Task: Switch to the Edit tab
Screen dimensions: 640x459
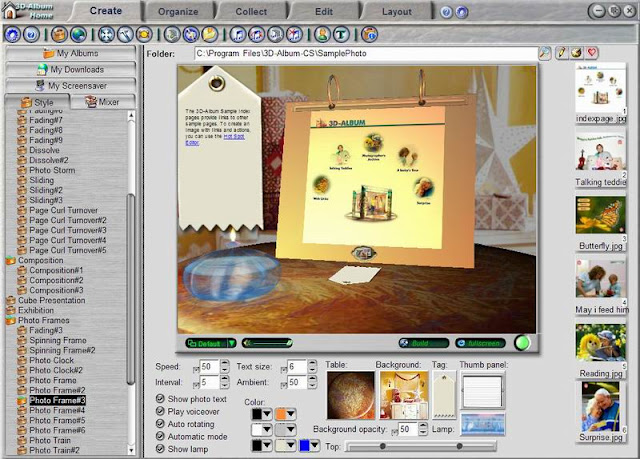Action: [x=324, y=11]
